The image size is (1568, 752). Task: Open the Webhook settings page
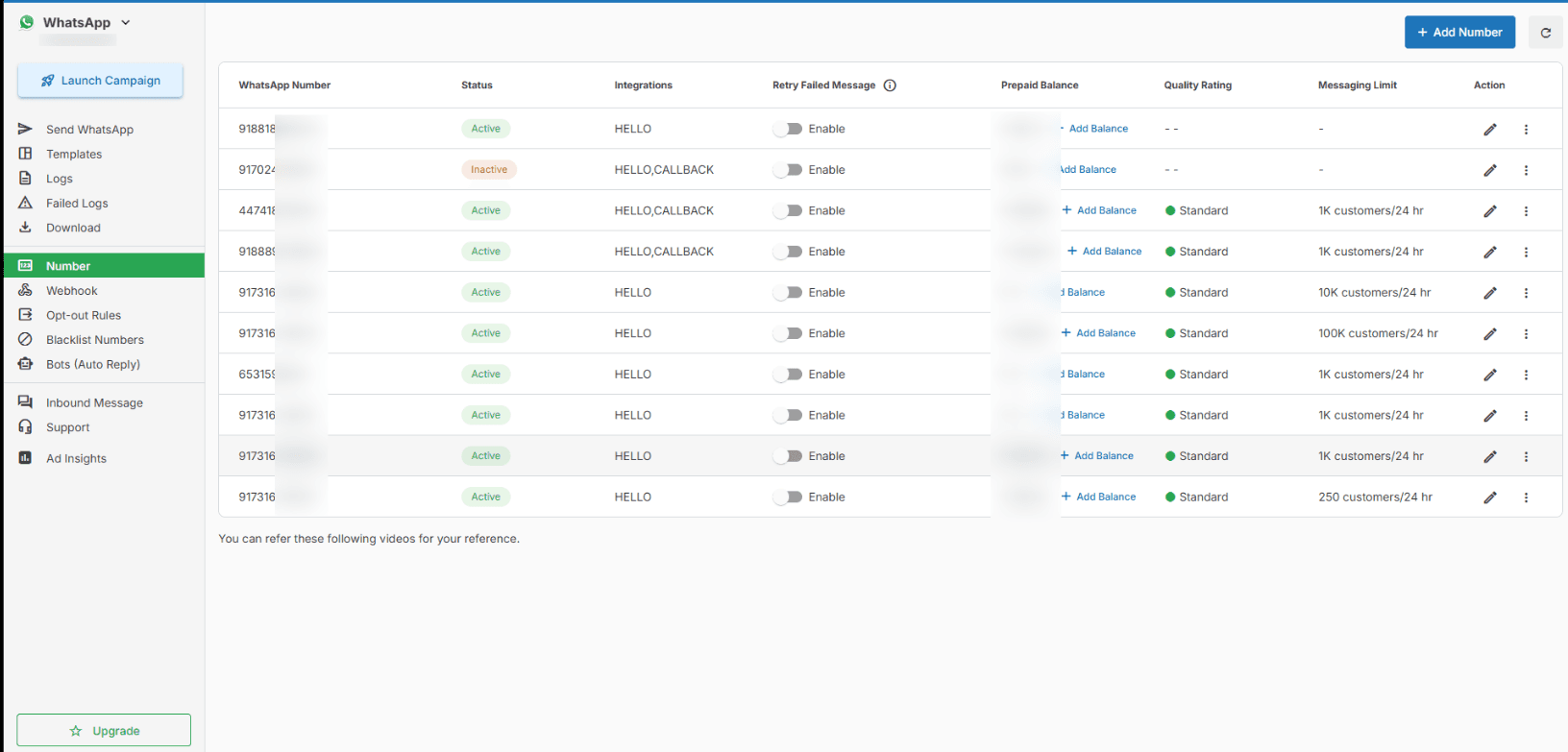coord(72,291)
